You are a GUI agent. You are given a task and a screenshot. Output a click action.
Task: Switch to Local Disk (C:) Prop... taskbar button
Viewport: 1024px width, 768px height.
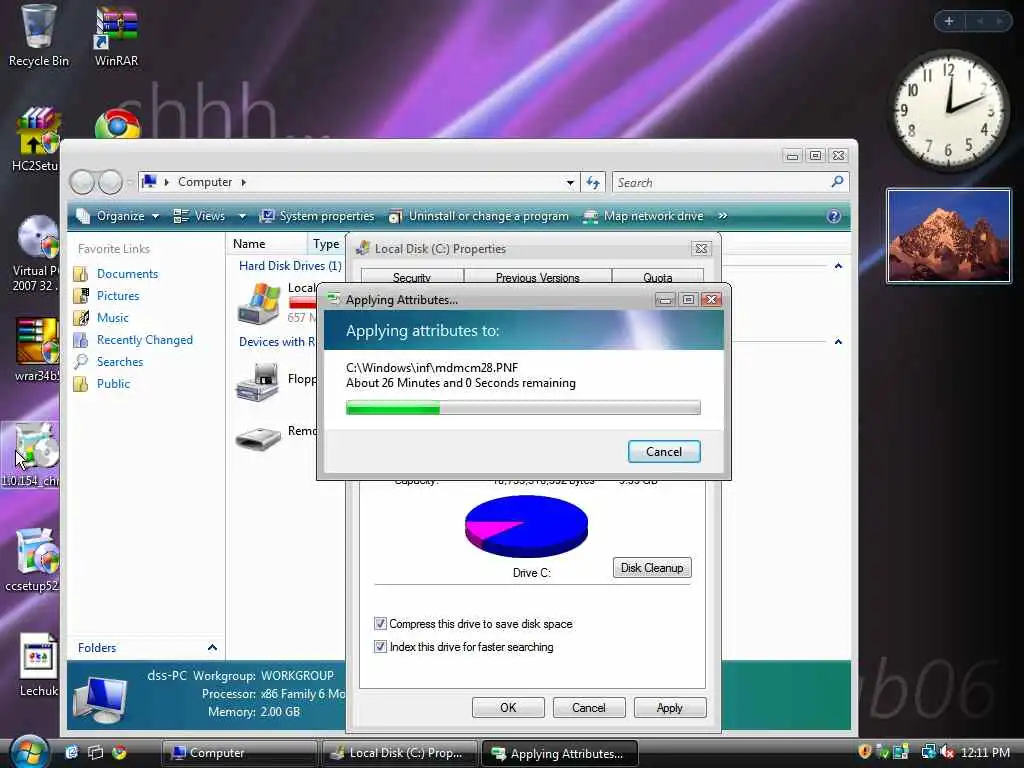pos(400,753)
